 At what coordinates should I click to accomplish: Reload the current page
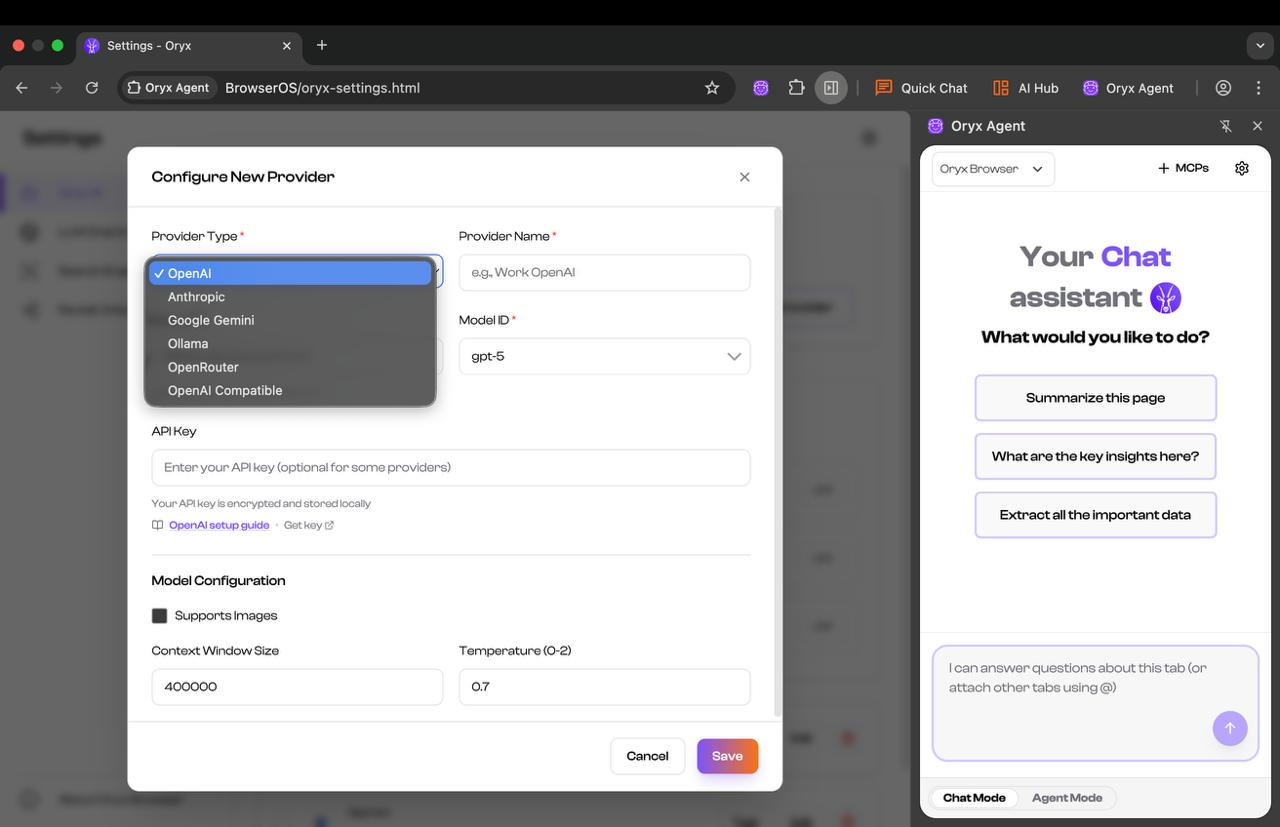click(92, 88)
